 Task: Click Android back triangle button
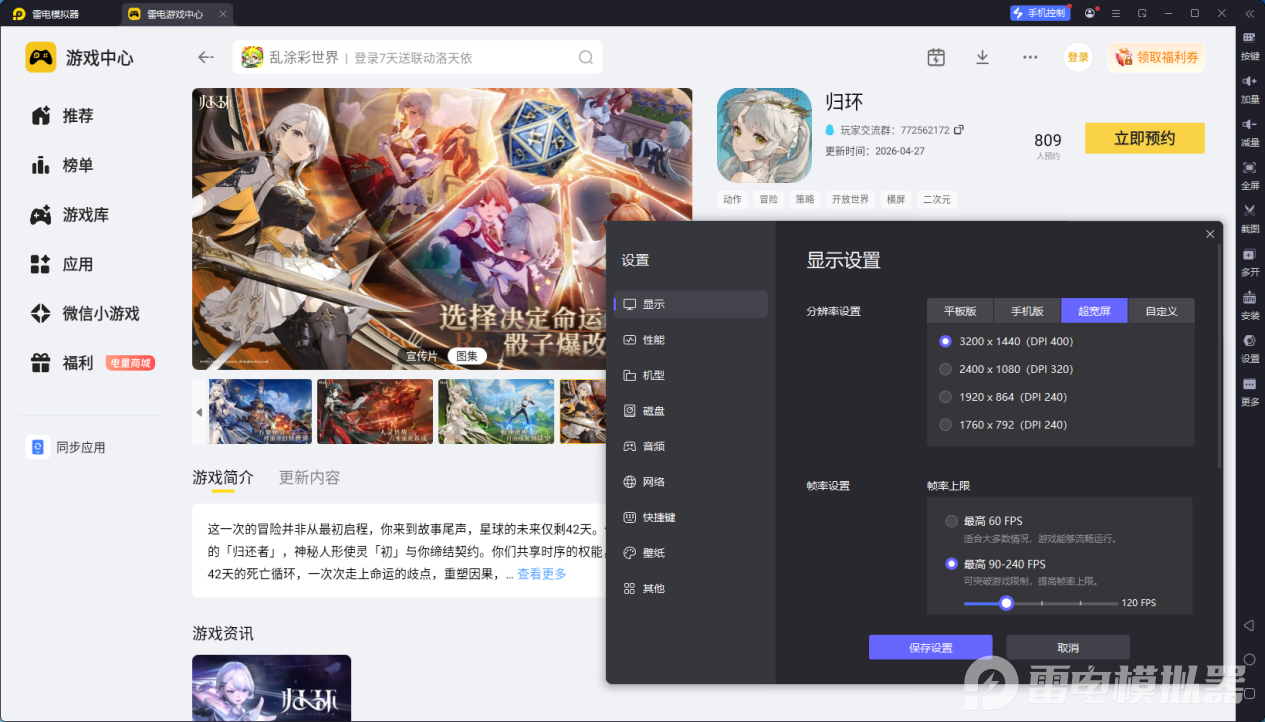1249,625
